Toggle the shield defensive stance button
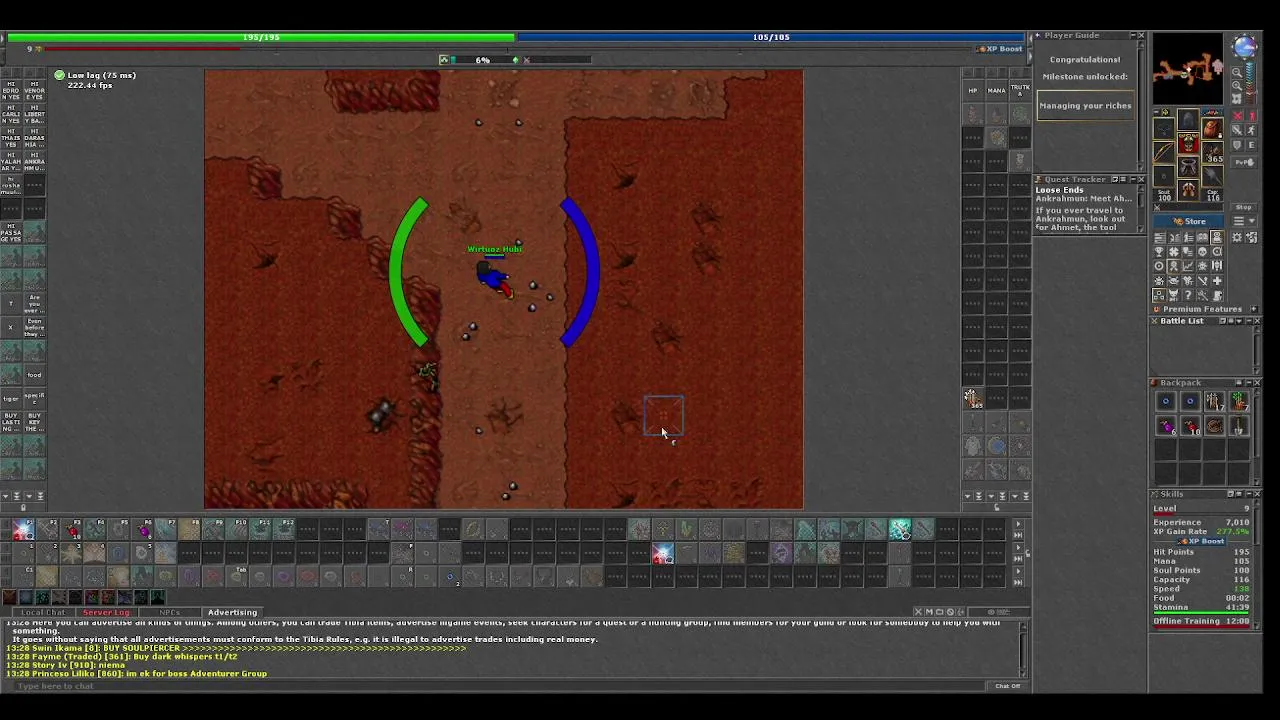The width and height of the screenshot is (1280, 720). coord(1237,145)
